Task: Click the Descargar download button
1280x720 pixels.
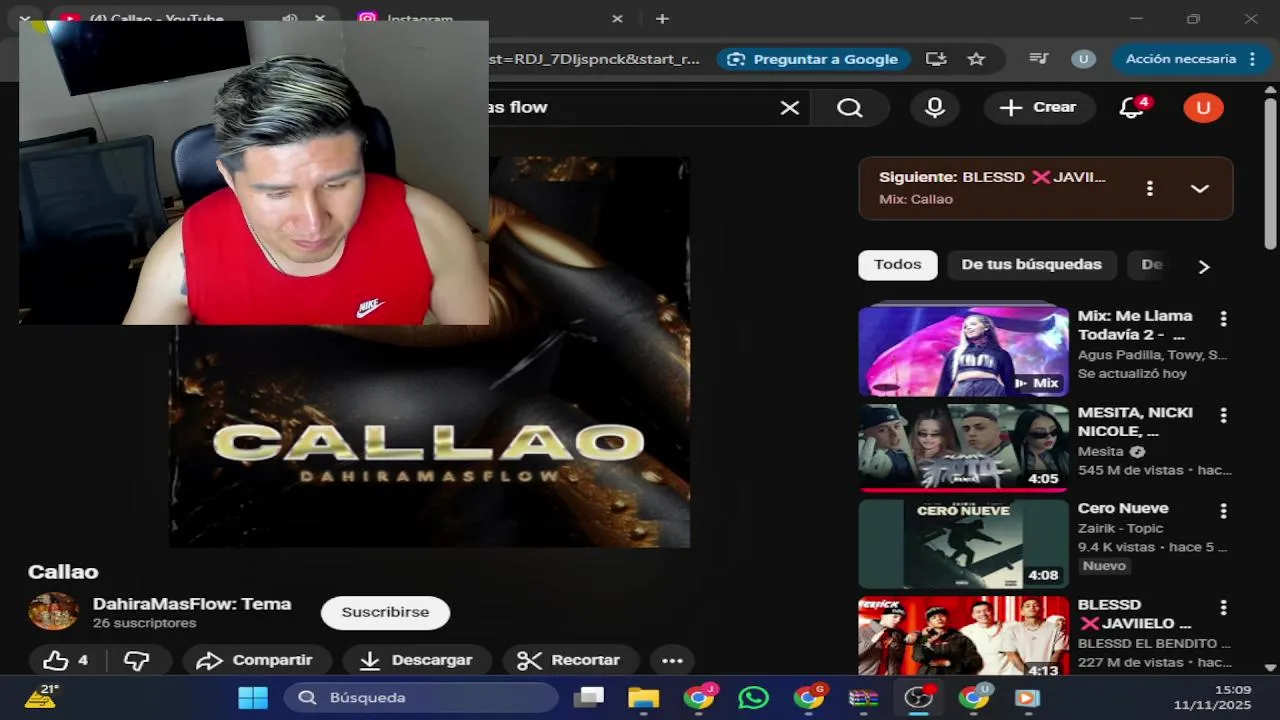Action: tap(416, 660)
